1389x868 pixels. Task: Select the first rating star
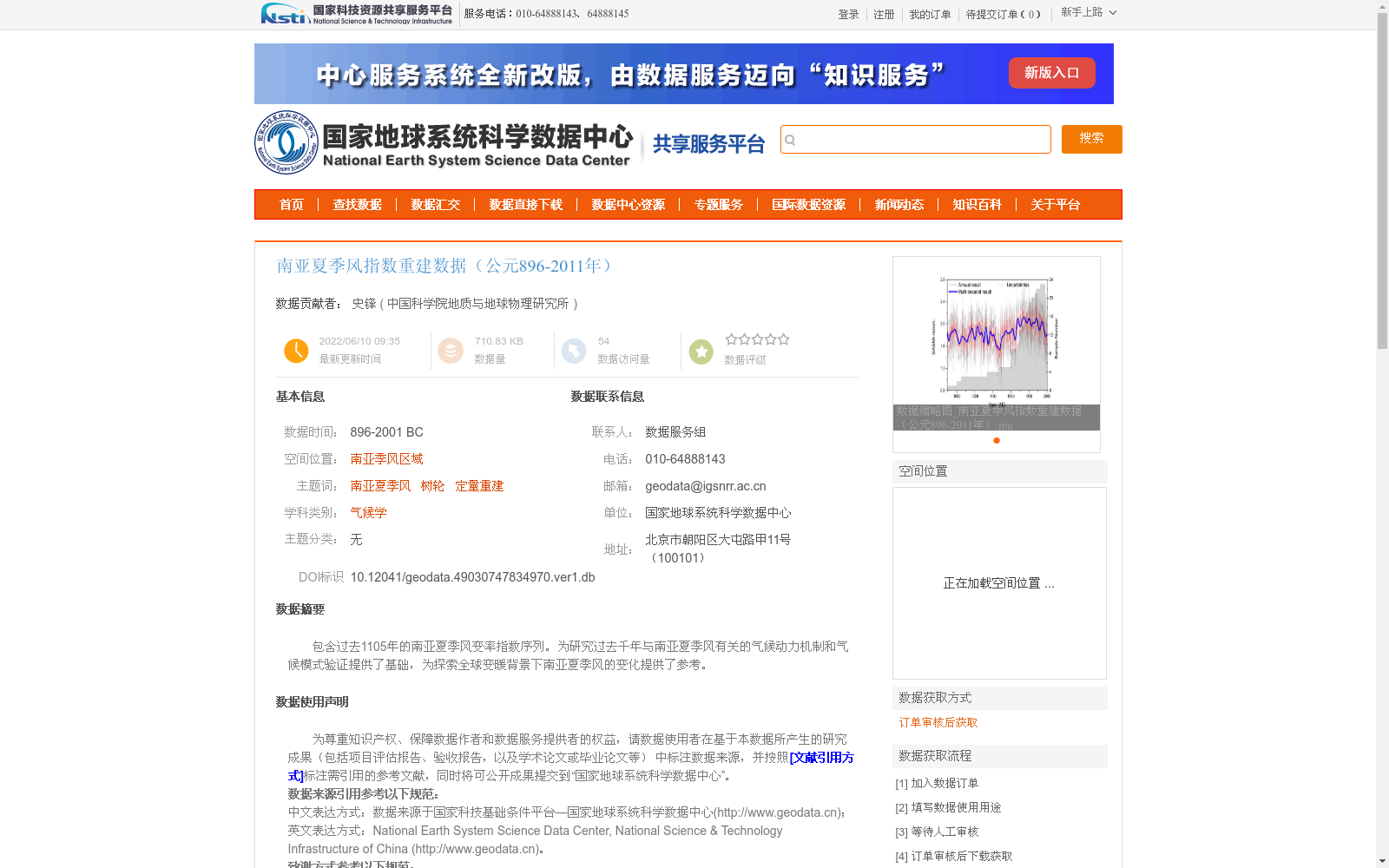(731, 339)
